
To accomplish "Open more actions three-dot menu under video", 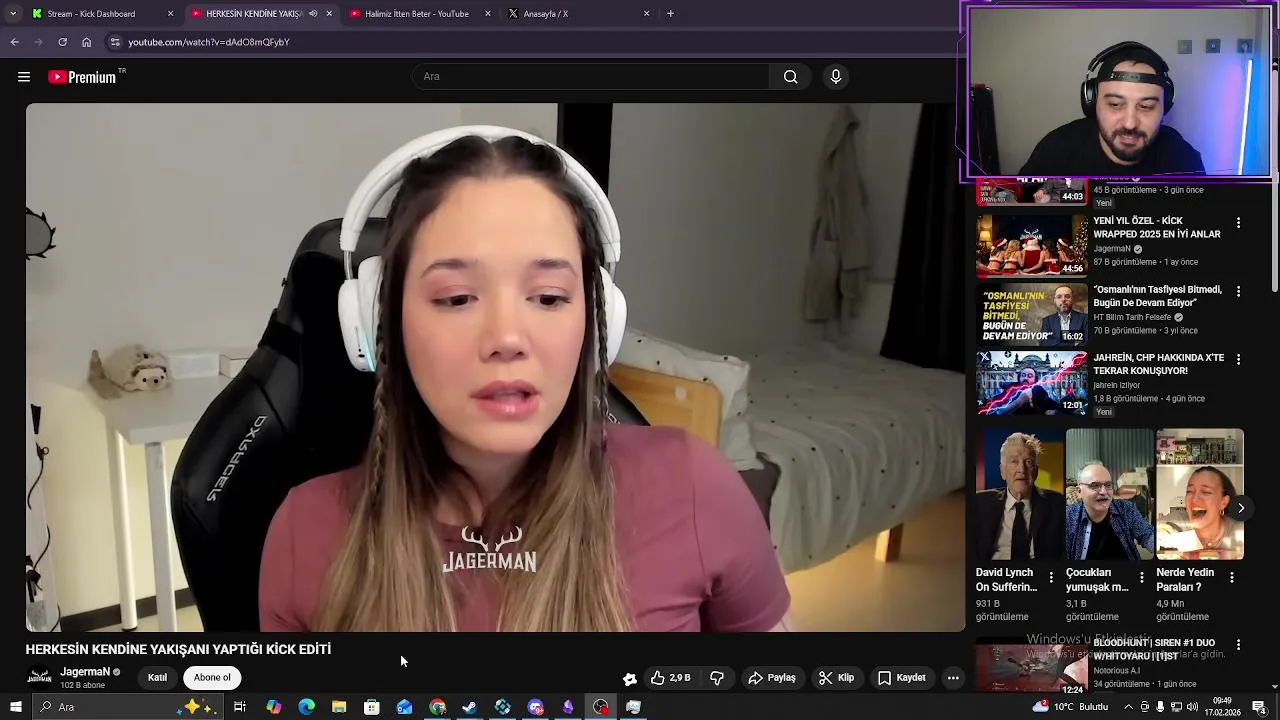I will coord(953,678).
